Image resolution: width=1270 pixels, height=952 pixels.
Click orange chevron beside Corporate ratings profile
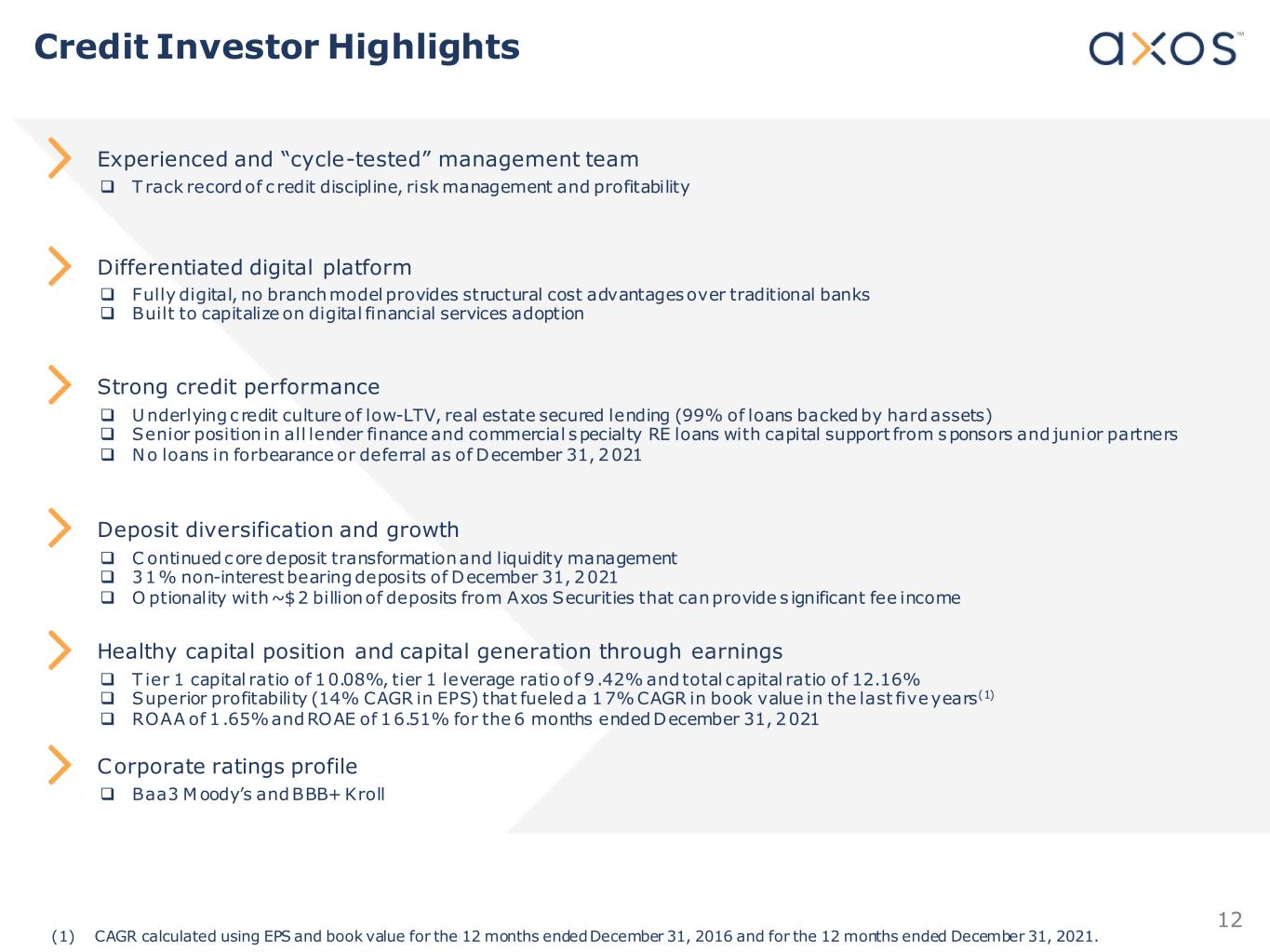point(60,765)
